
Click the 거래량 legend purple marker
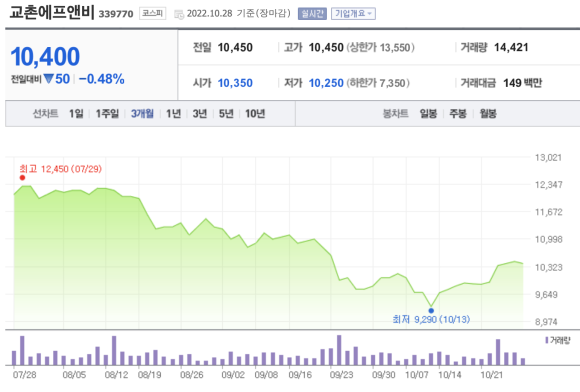[x=547, y=340]
